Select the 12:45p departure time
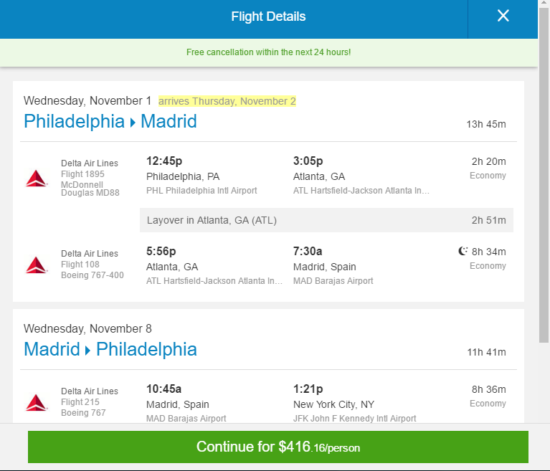The width and height of the screenshot is (550, 471). click(x=164, y=161)
